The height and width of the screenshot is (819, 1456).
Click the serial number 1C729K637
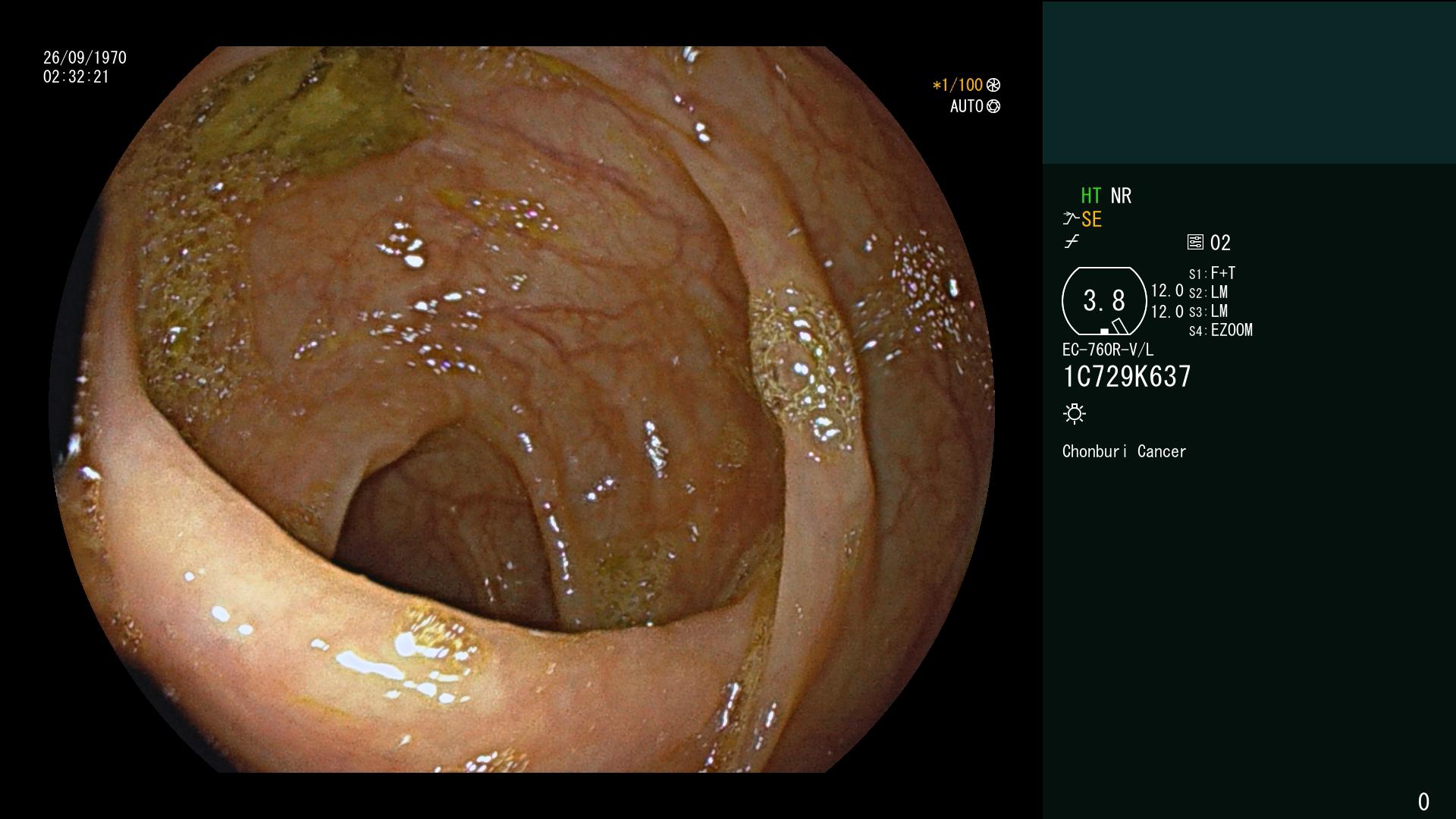click(1127, 376)
